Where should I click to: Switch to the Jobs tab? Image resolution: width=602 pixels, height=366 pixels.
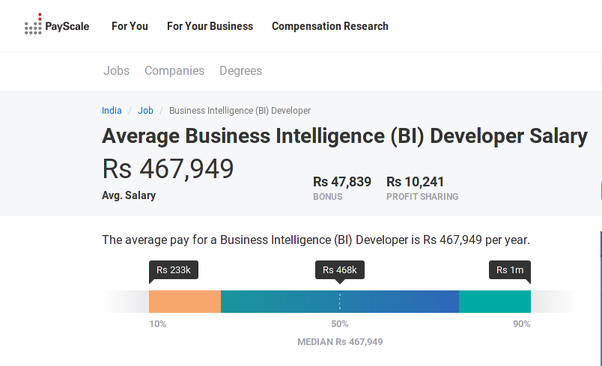116,71
